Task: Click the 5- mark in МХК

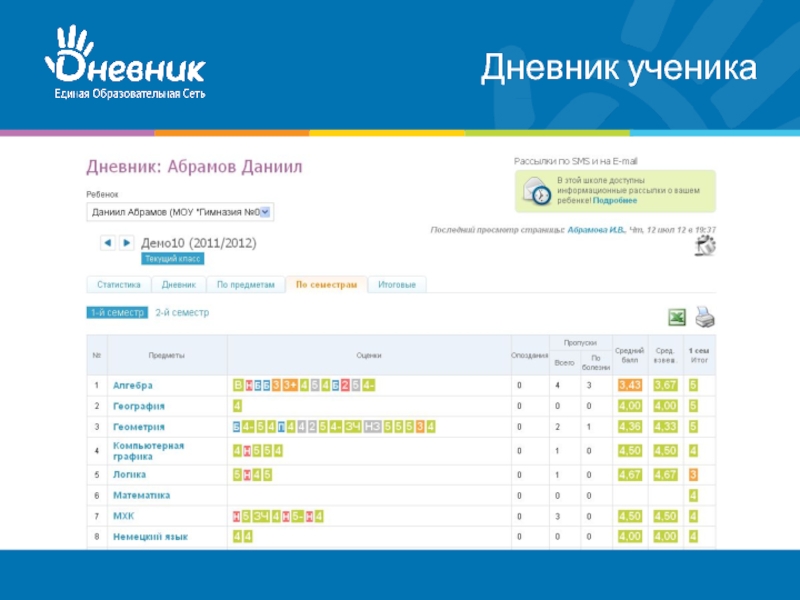Action: [x=297, y=516]
